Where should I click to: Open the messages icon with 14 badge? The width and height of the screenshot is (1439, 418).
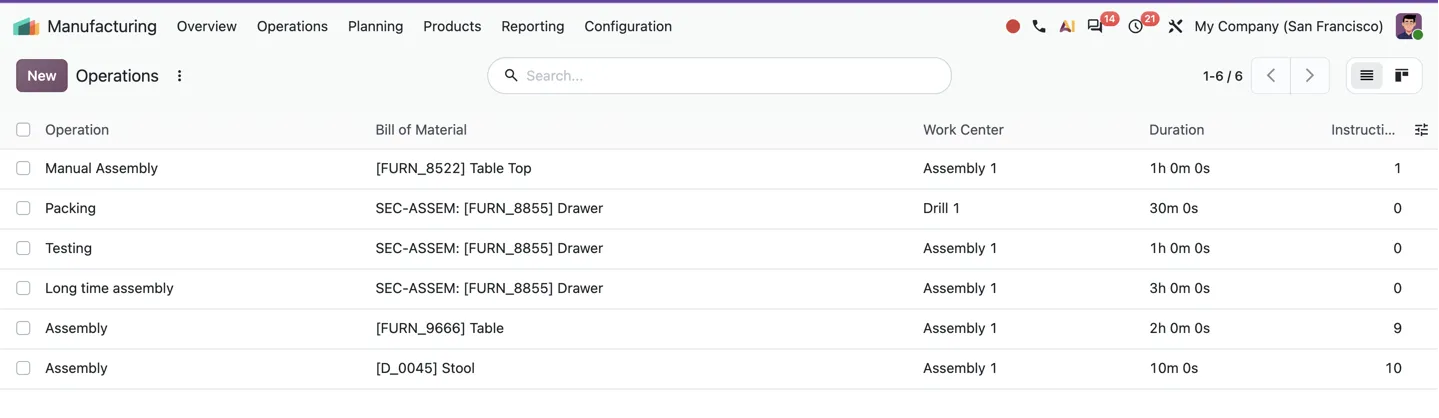point(1096,27)
